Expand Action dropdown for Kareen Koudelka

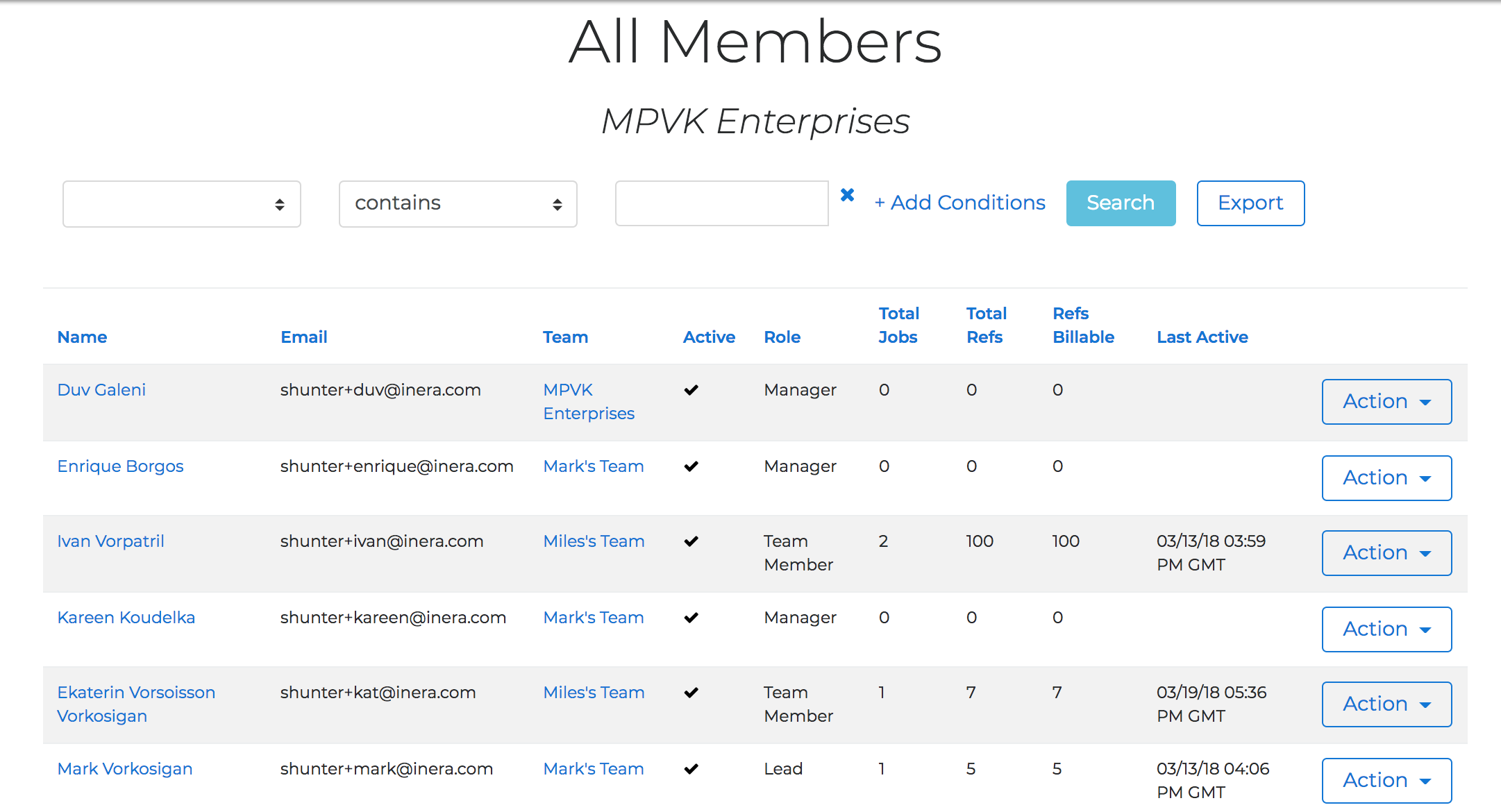[1386, 629]
